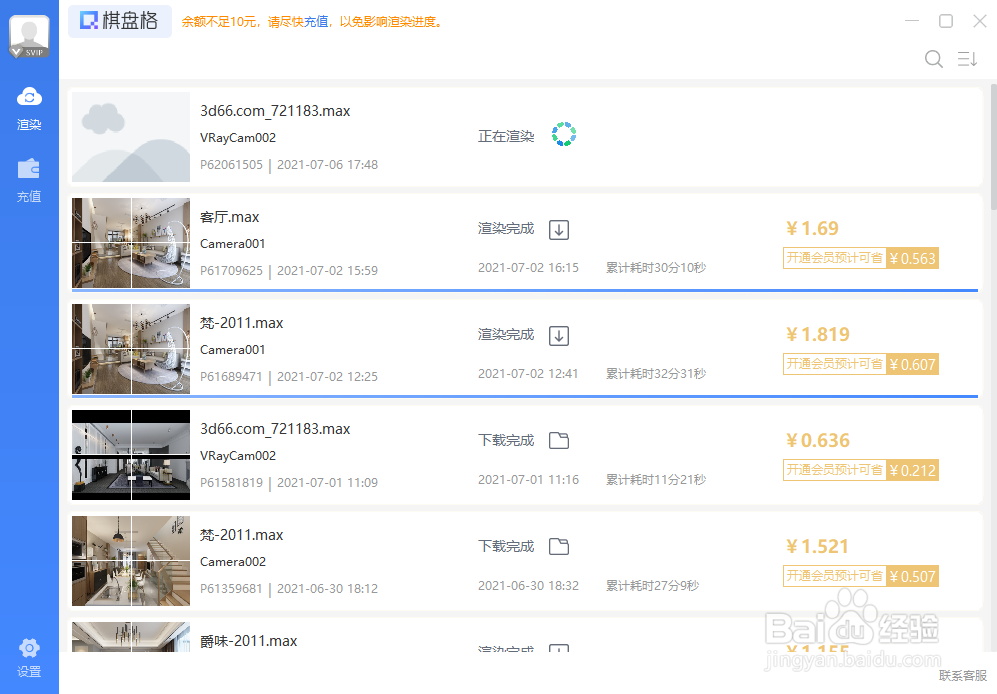
Task: Click job ID P61359681
Action: tap(231, 589)
